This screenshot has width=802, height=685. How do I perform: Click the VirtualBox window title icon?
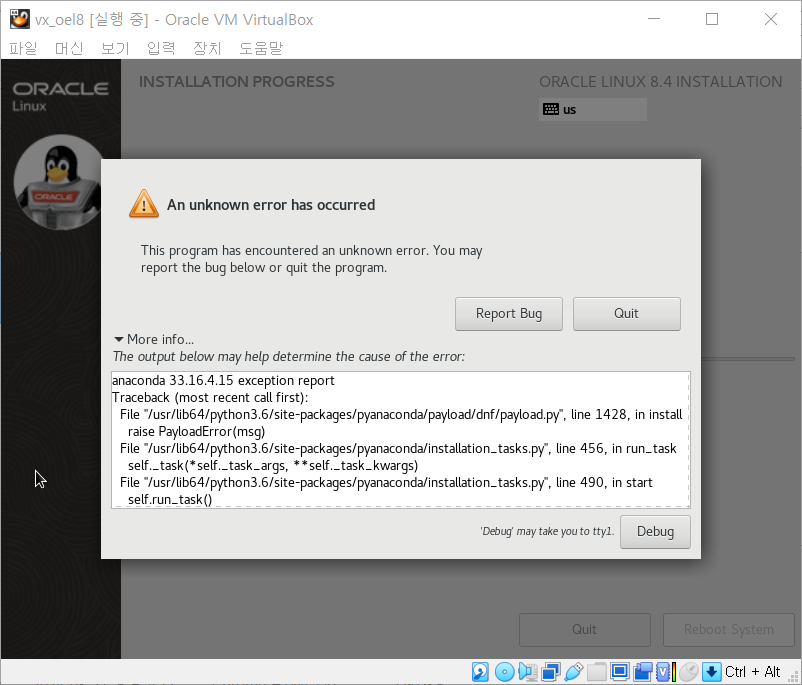[x=19, y=19]
